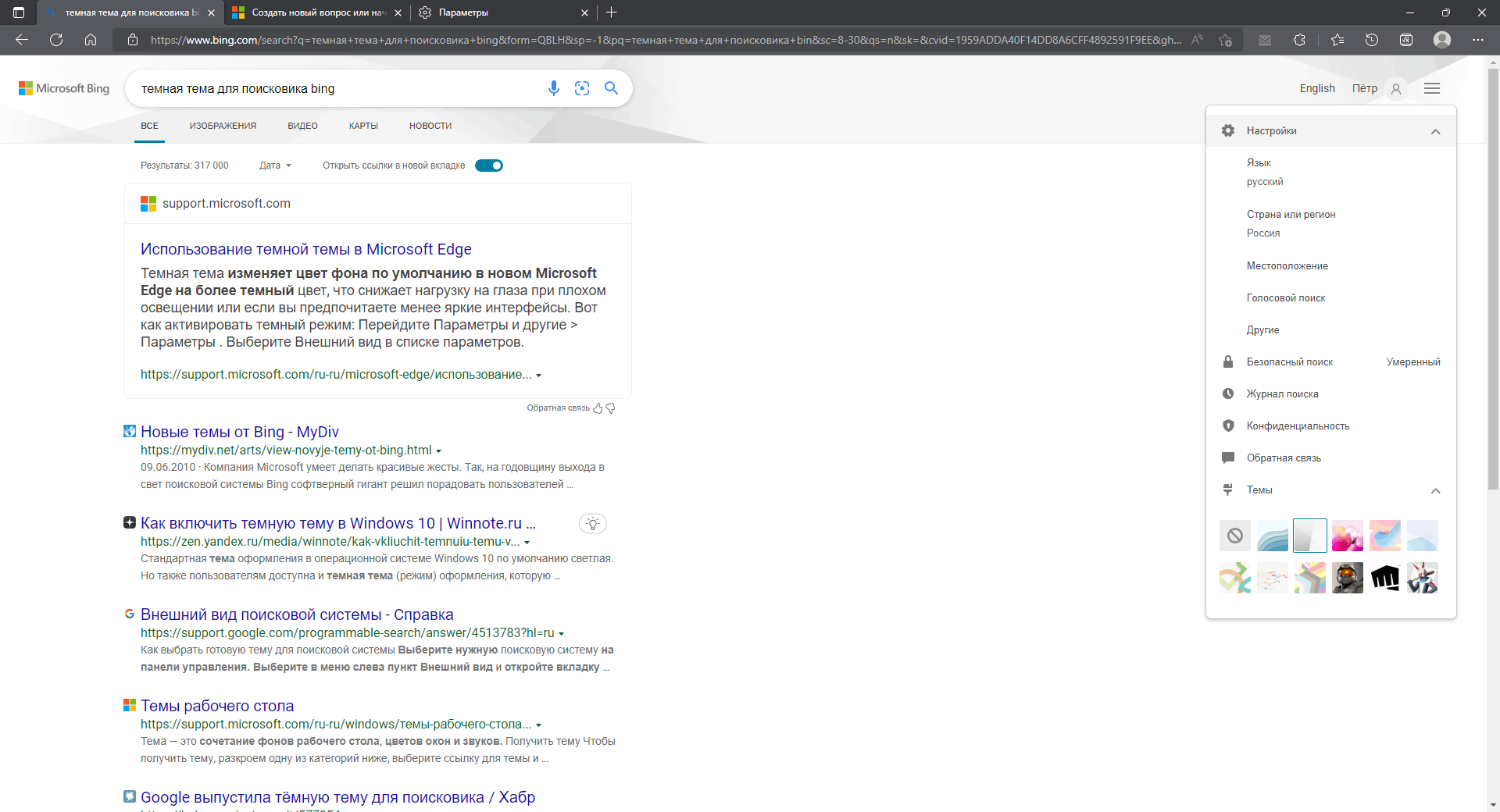
Task: Collapse the Настройки section
Action: 1435,131
